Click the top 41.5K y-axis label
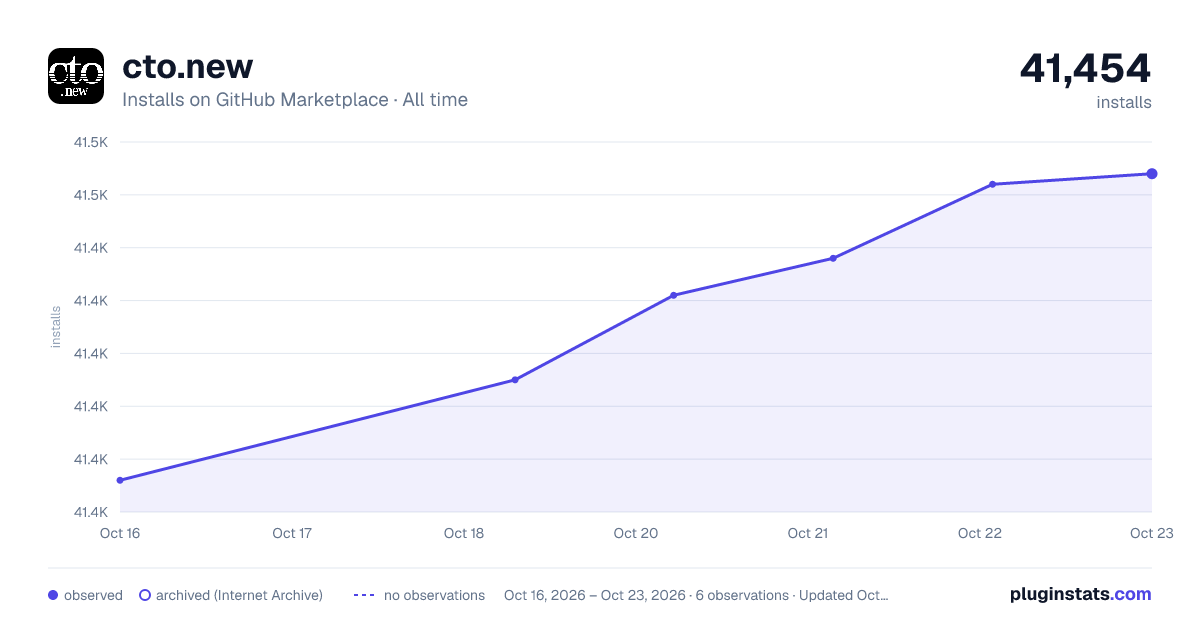The height and width of the screenshot is (630, 1200). click(x=91, y=142)
